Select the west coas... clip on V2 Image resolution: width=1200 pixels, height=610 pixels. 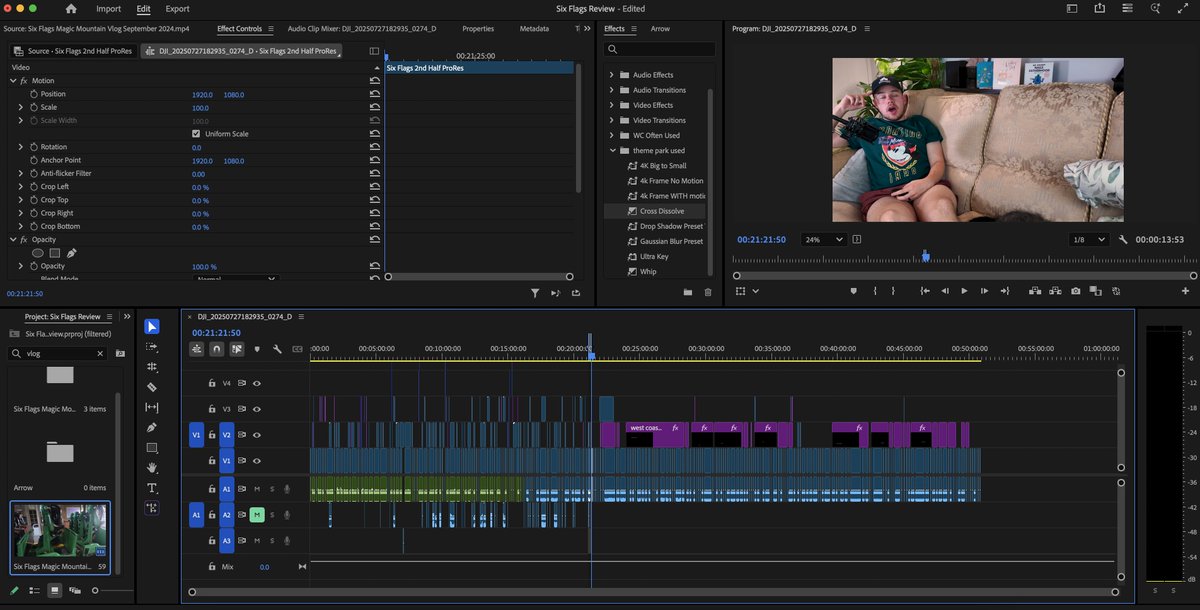[656, 434]
